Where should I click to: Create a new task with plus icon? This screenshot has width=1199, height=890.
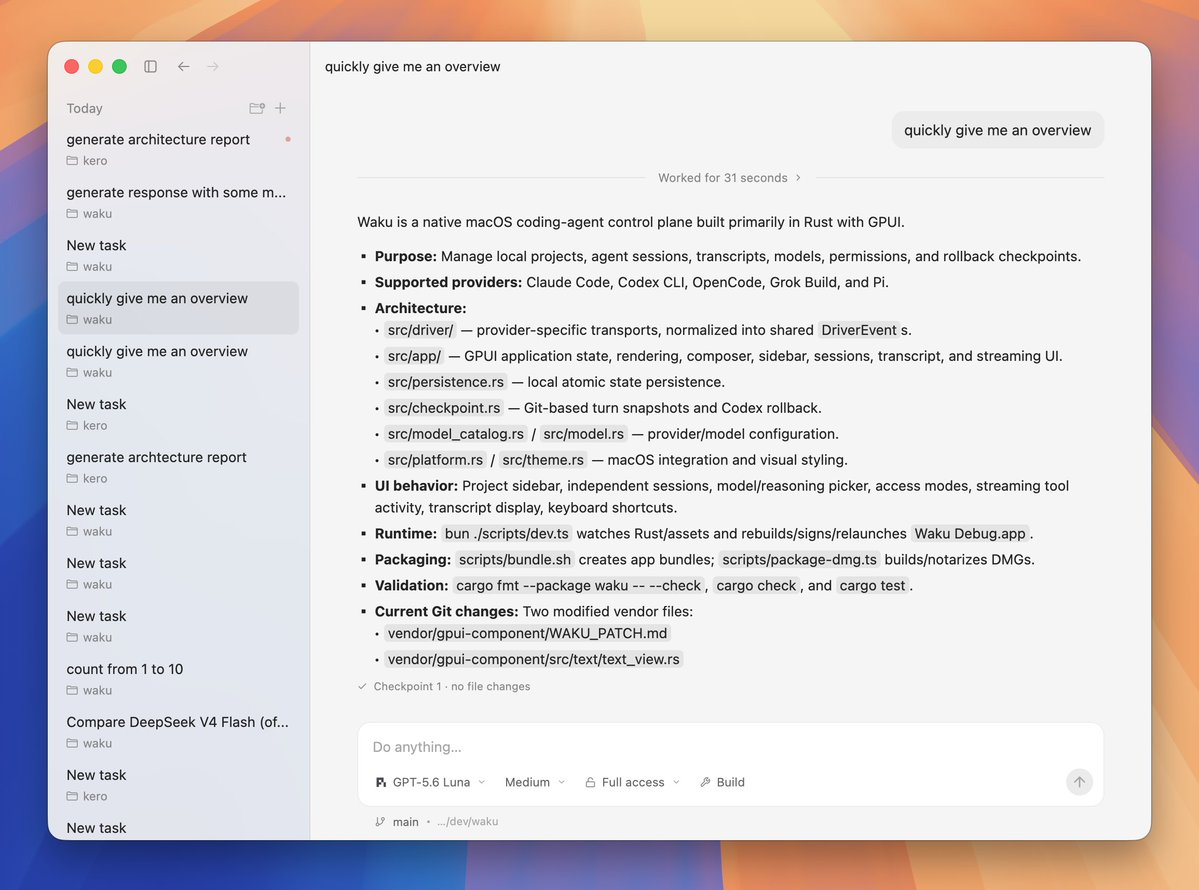tap(281, 109)
